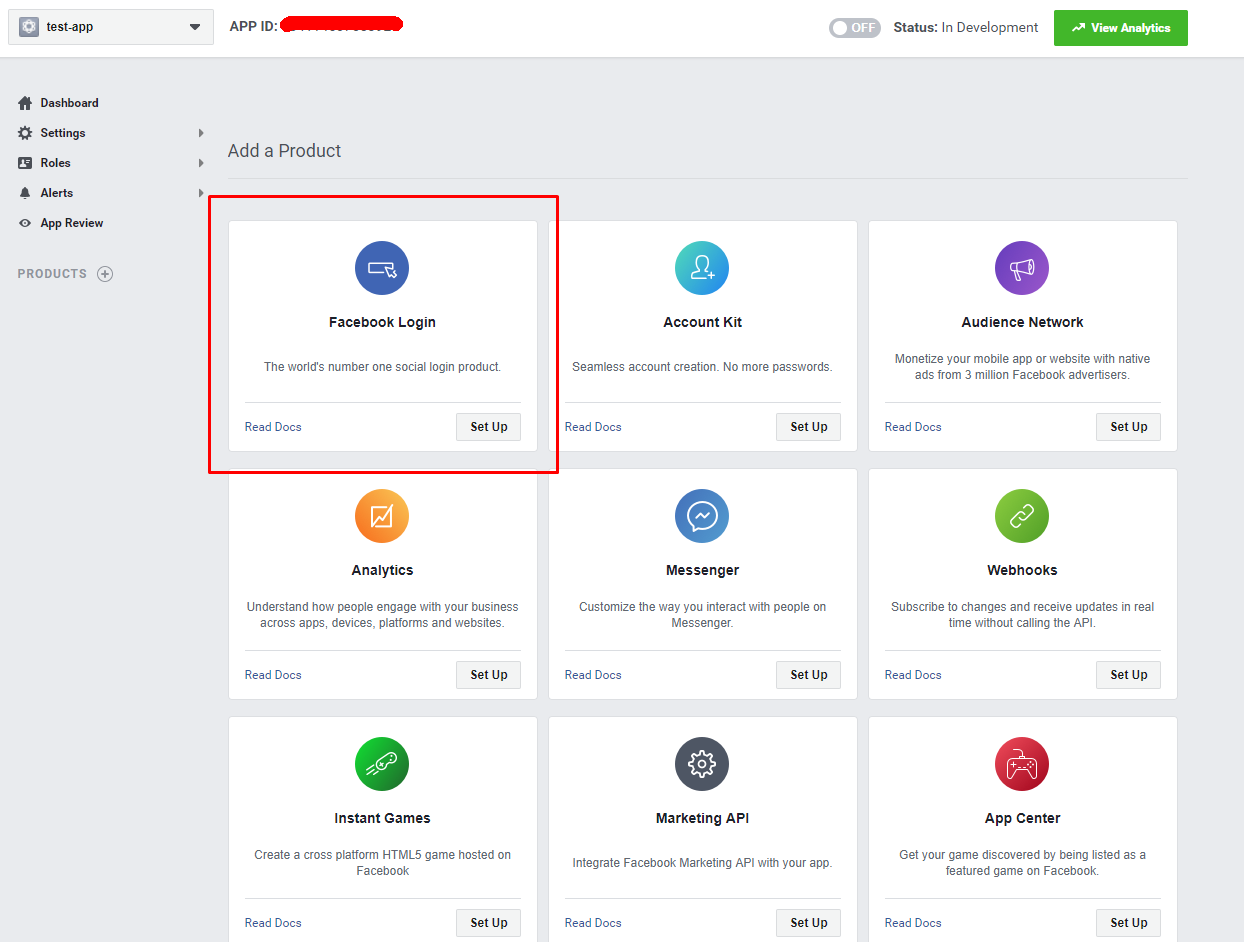
Task: Click the Webhooks title text
Action: click(x=1022, y=570)
